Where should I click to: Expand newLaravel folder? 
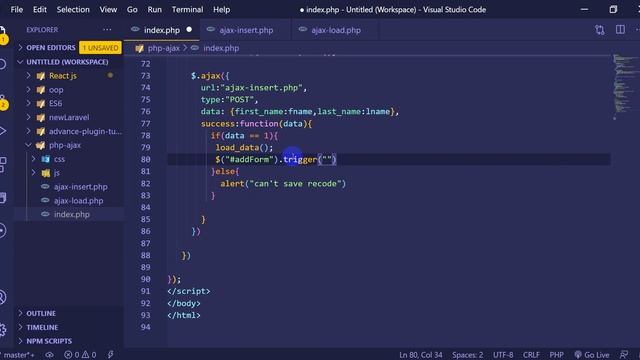pos(29,117)
